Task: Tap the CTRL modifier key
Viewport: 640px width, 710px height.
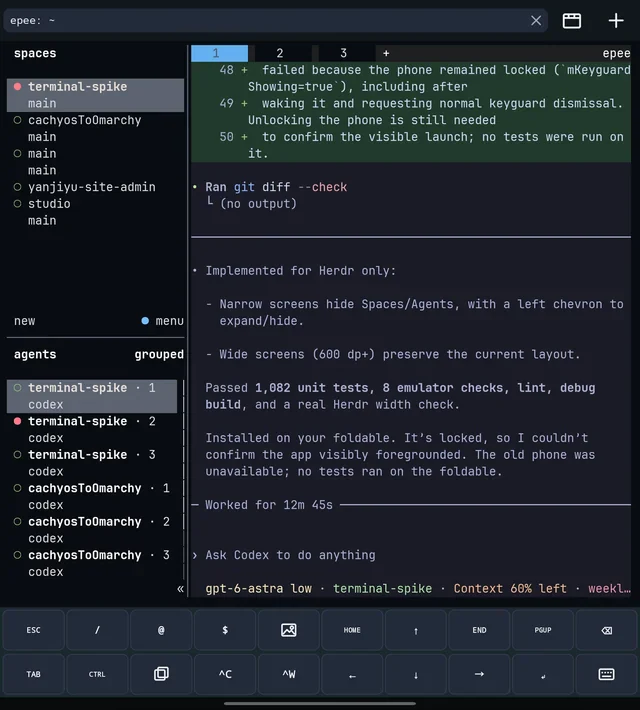Action: [97, 674]
